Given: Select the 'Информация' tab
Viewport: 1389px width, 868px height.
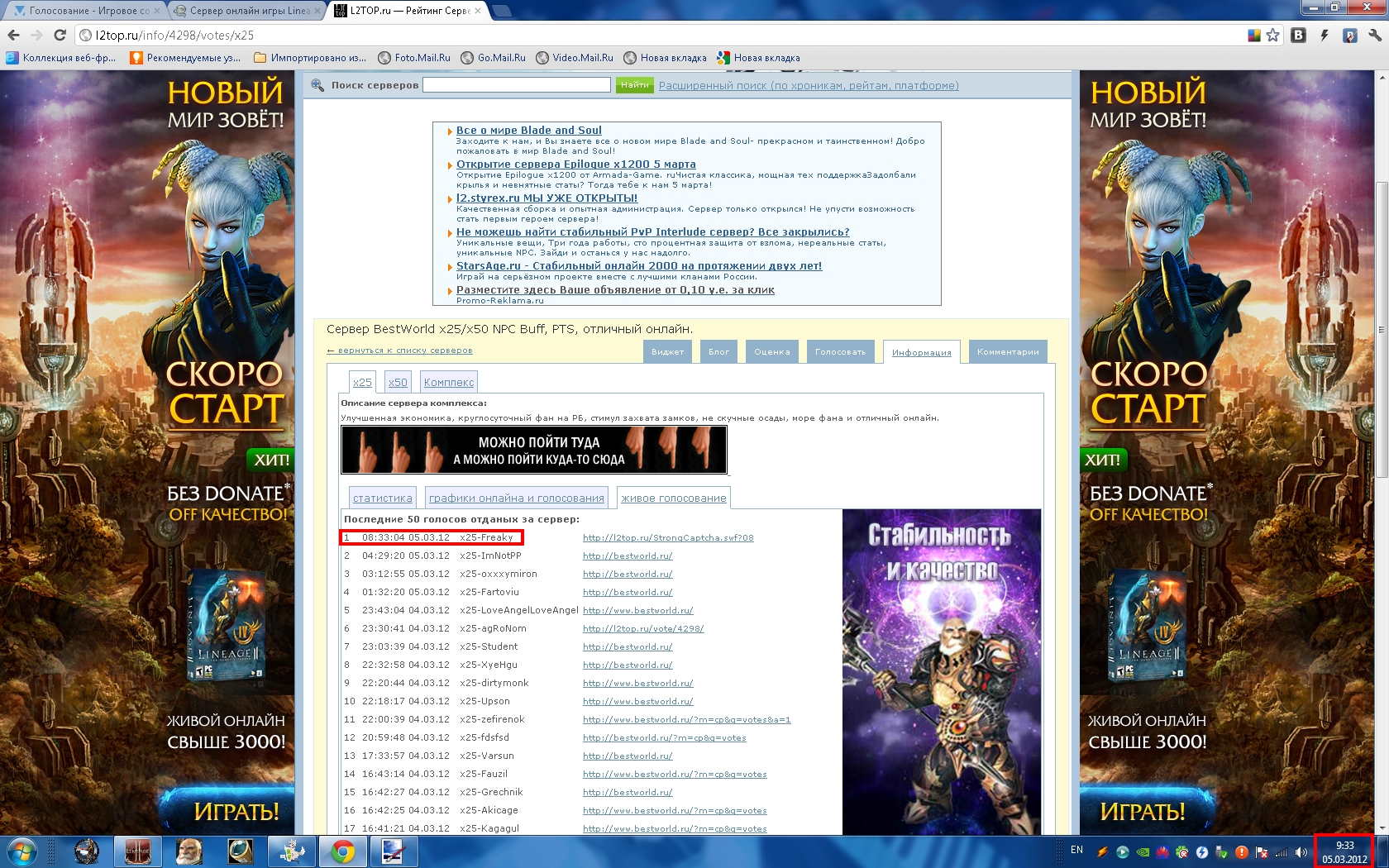Looking at the screenshot, I should tap(921, 352).
